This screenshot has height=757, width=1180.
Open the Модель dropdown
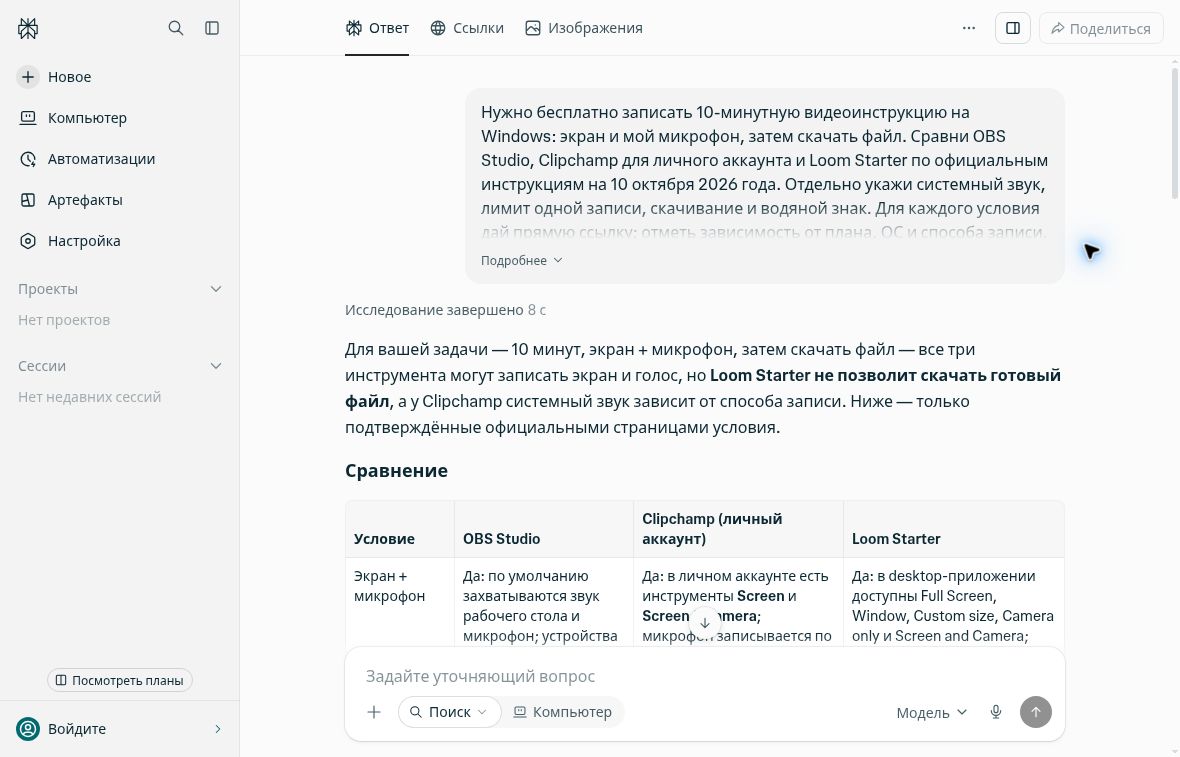click(x=931, y=713)
